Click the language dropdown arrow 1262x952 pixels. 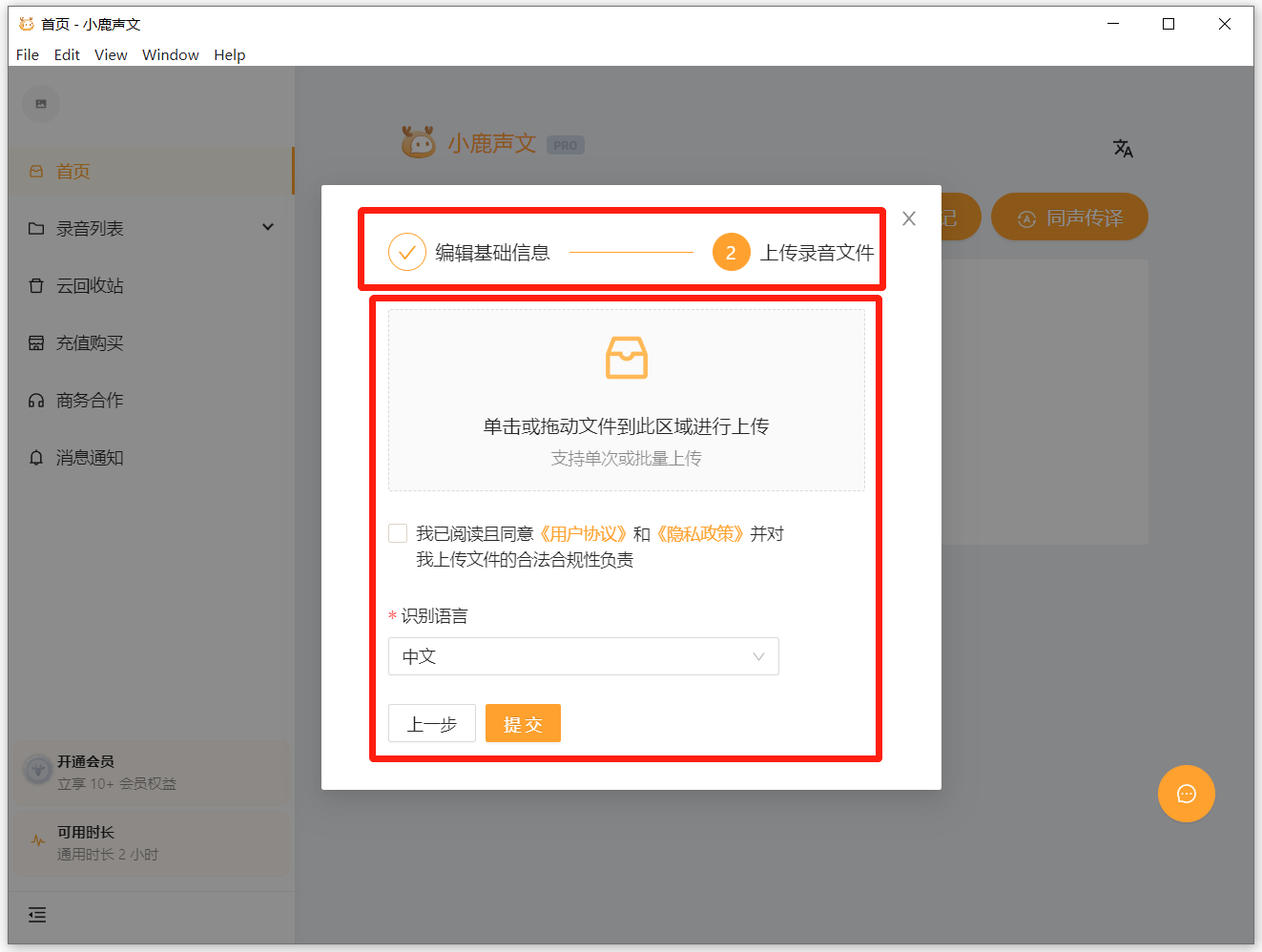(758, 656)
